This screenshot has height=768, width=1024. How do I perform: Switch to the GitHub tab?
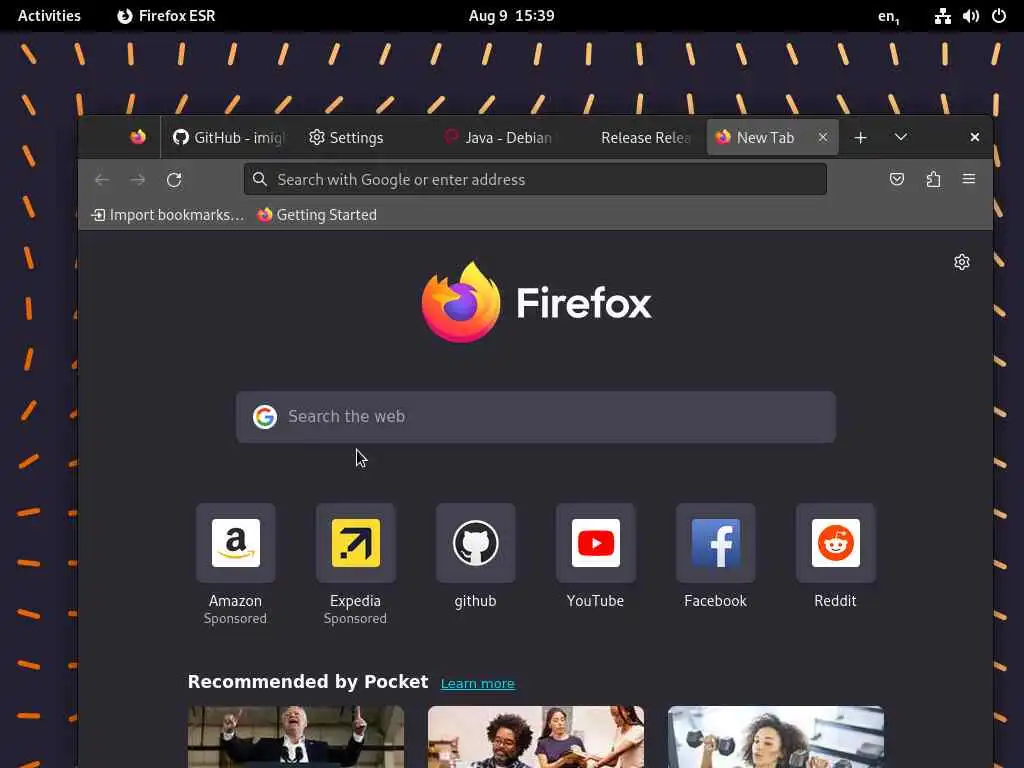coord(229,137)
